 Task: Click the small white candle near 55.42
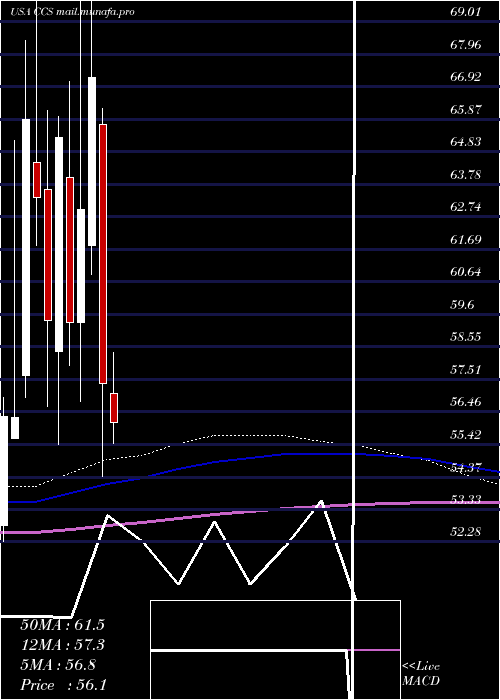coord(15,428)
